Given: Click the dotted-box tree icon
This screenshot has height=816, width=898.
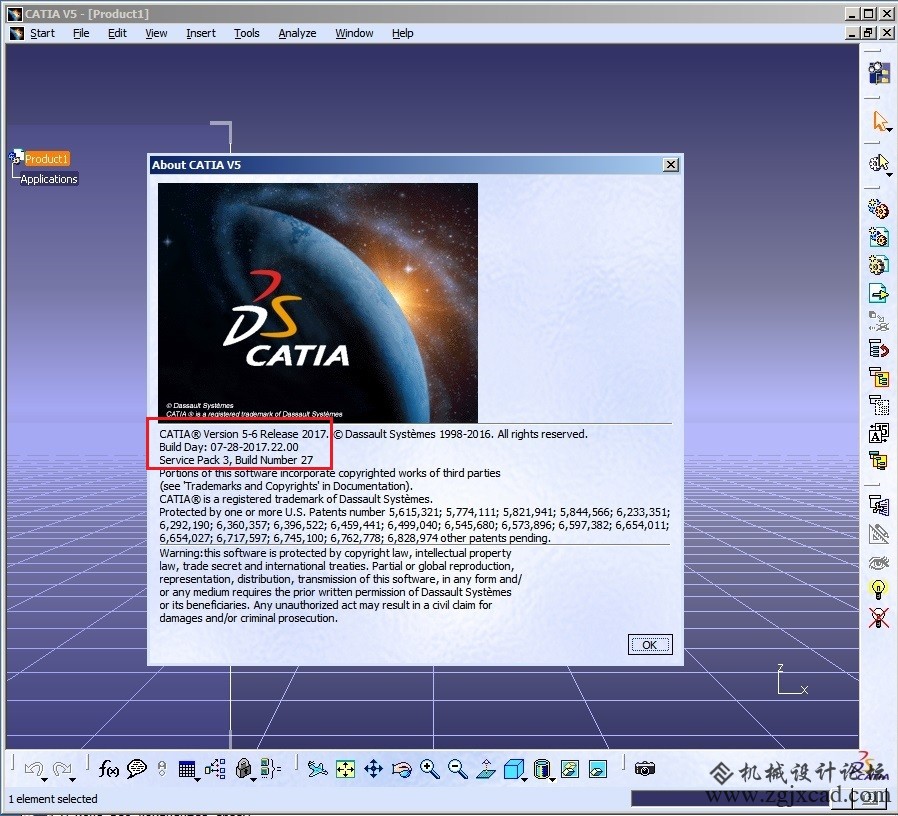Looking at the screenshot, I should click(x=879, y=405).
